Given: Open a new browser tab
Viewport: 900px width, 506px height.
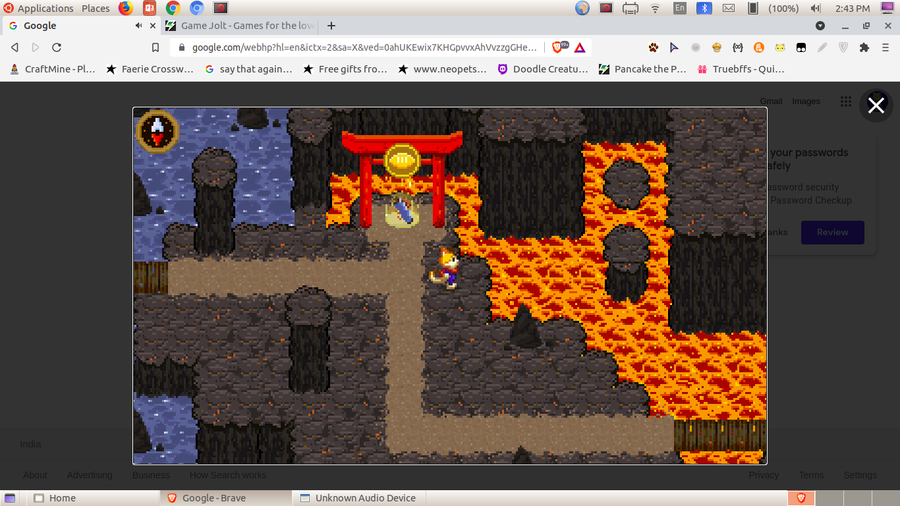Looking at the screenshot, I should 331,26.
